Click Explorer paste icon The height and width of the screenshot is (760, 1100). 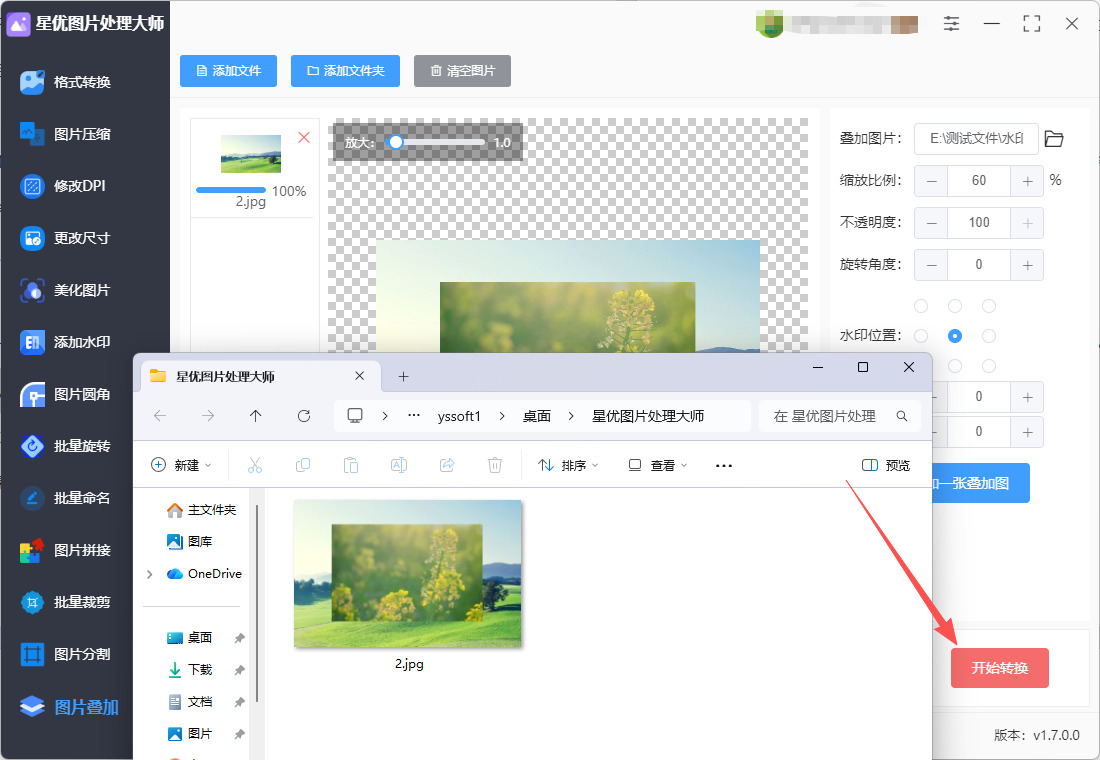click(x=351, y=465)
